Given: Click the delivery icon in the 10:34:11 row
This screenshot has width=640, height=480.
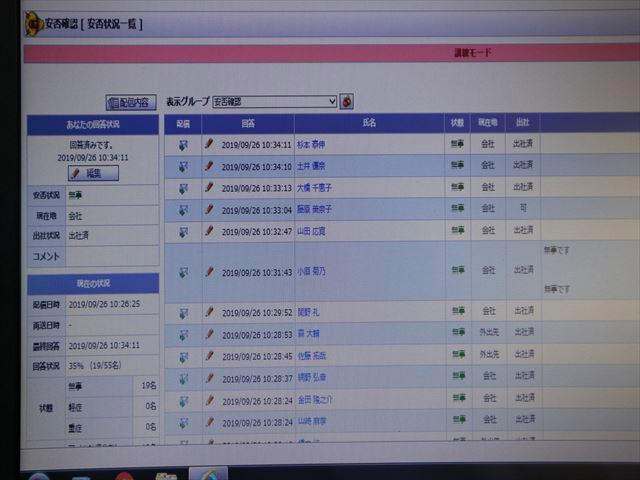Looking at the screenshot, I should pos(183,145).
